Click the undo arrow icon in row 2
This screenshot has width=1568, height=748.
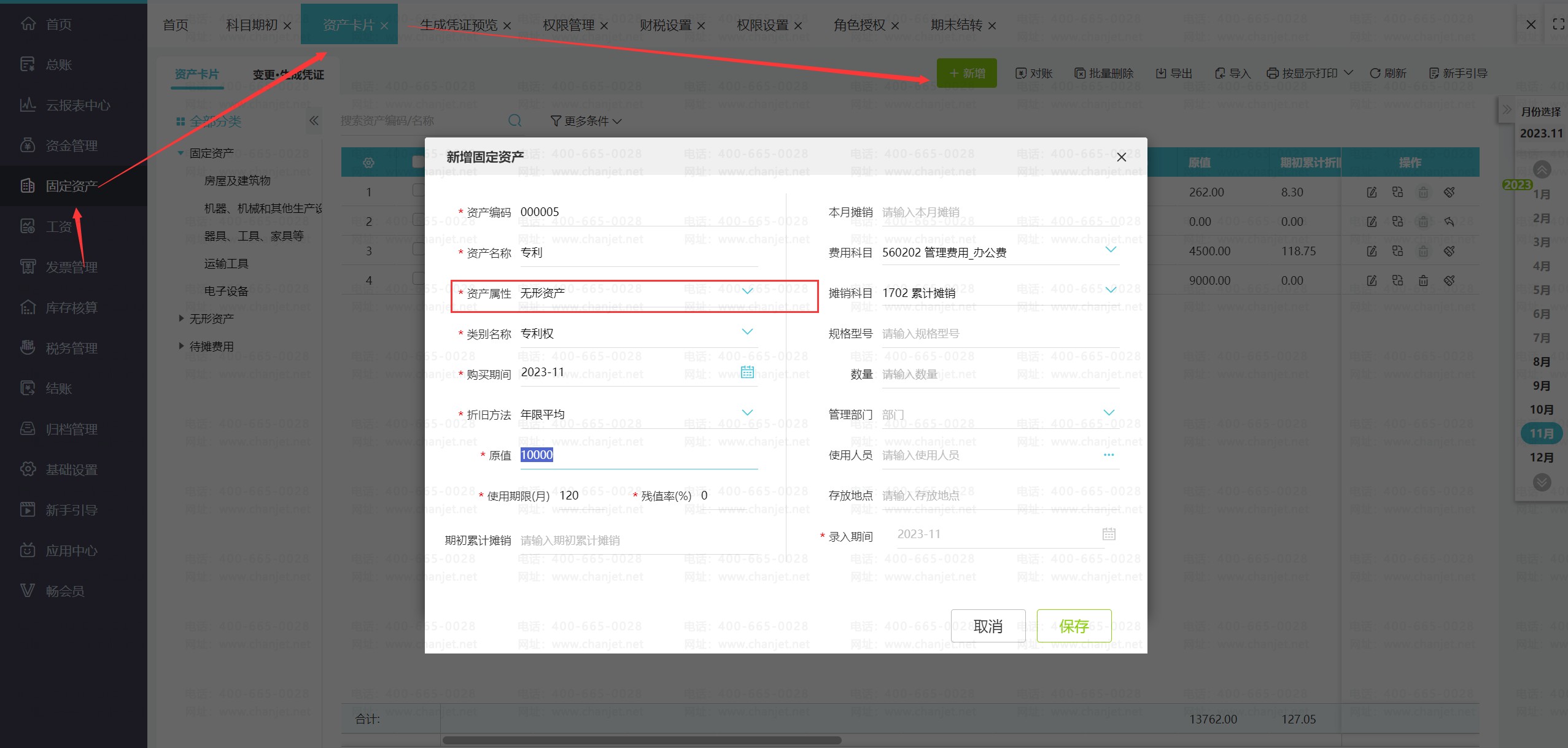click(1449, 222)
